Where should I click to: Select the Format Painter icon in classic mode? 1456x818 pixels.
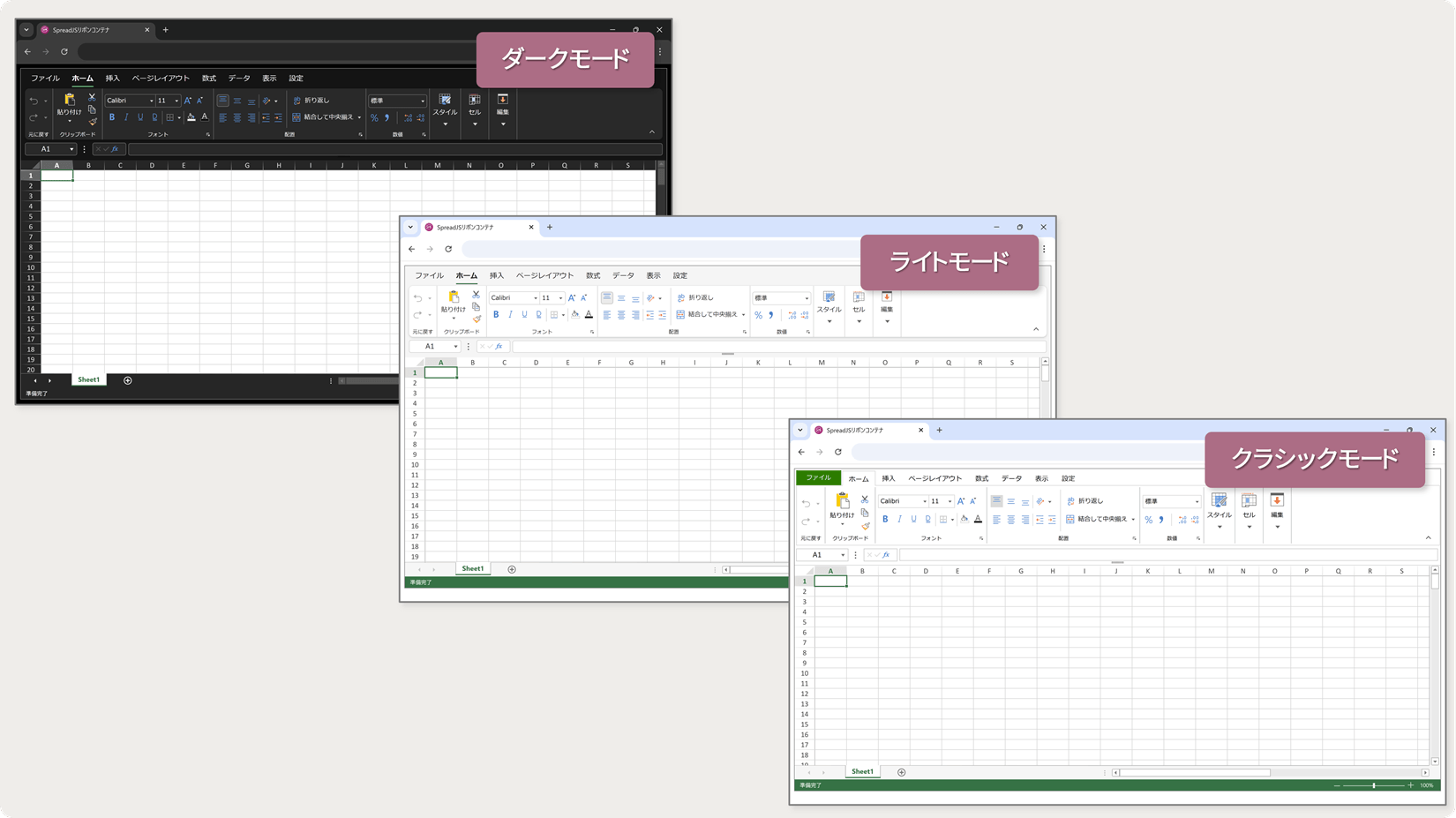[x=864, y=526]
